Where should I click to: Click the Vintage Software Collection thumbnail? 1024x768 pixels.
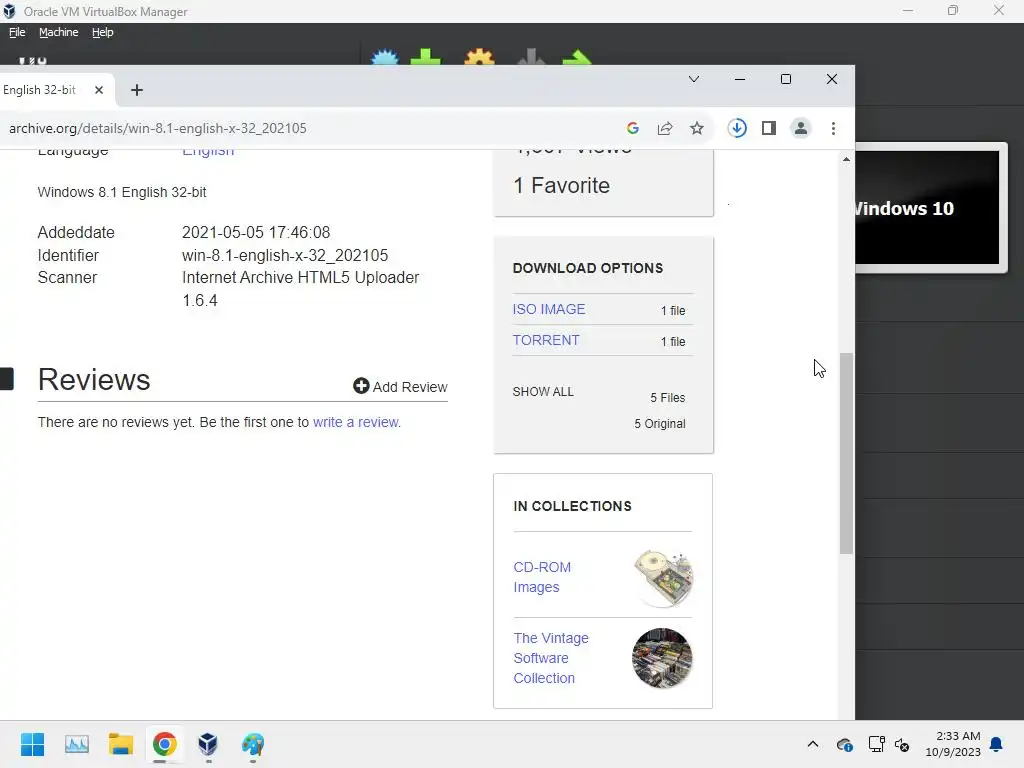click(x=662, y=658)
